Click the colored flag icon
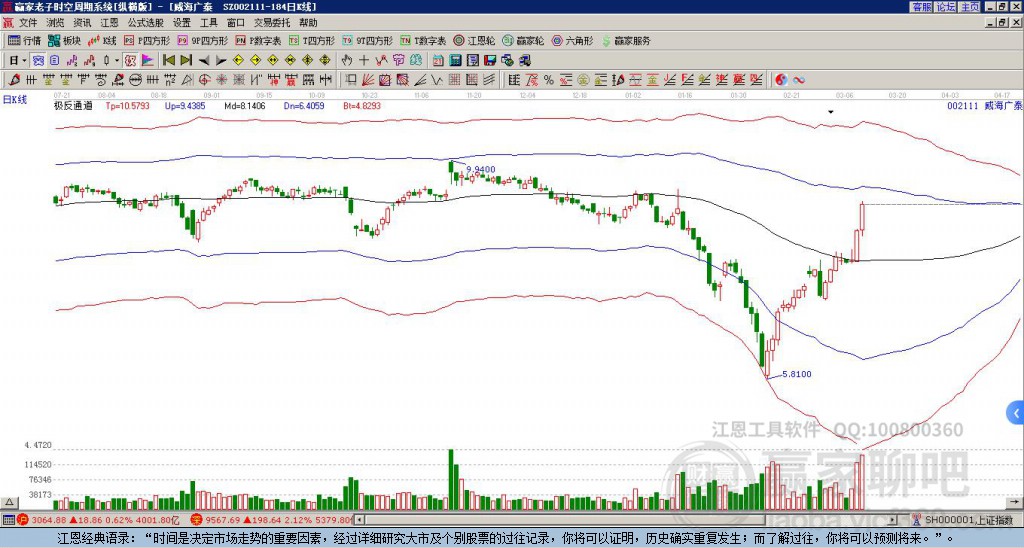Viewport: 1024px width, 548px height. [148, 61]
